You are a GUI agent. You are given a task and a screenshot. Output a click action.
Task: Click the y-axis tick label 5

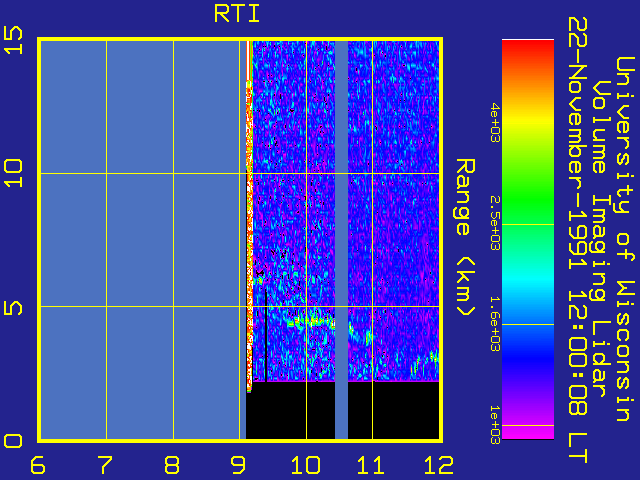[13, 308]
